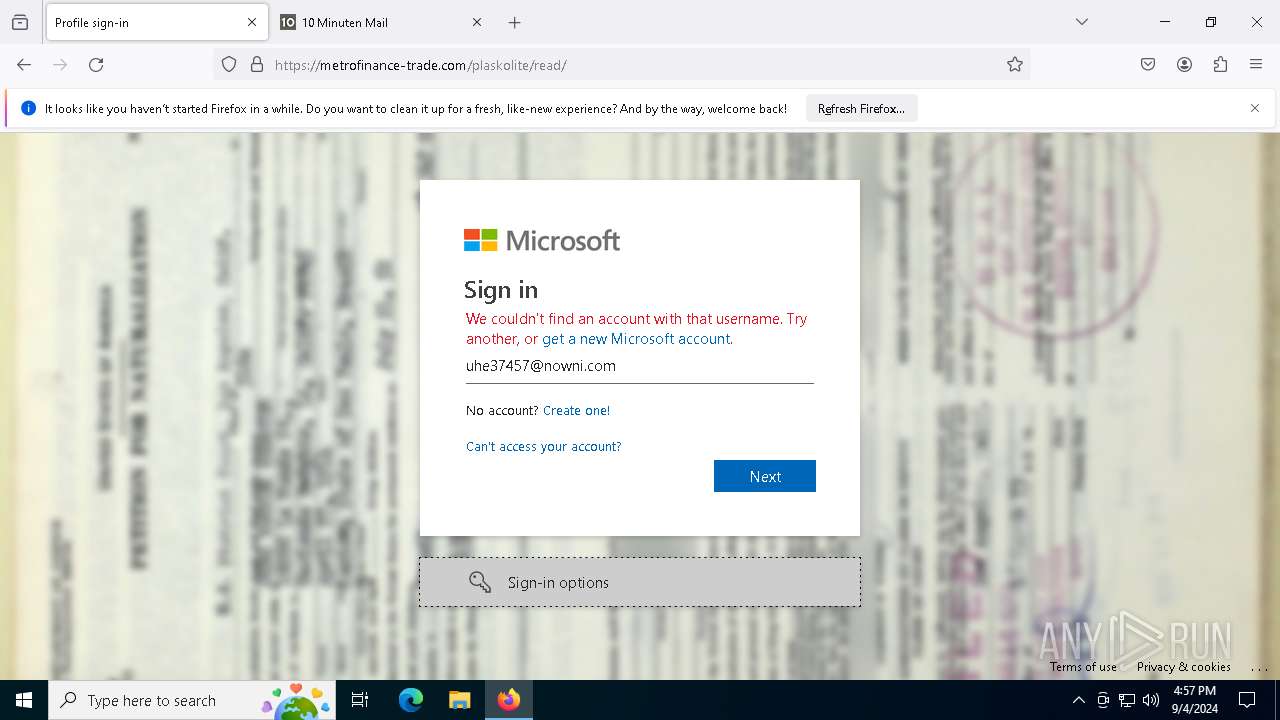Open Sign-in options
This screenshot has height=720, width=1280.
click(x=640, y=582)
